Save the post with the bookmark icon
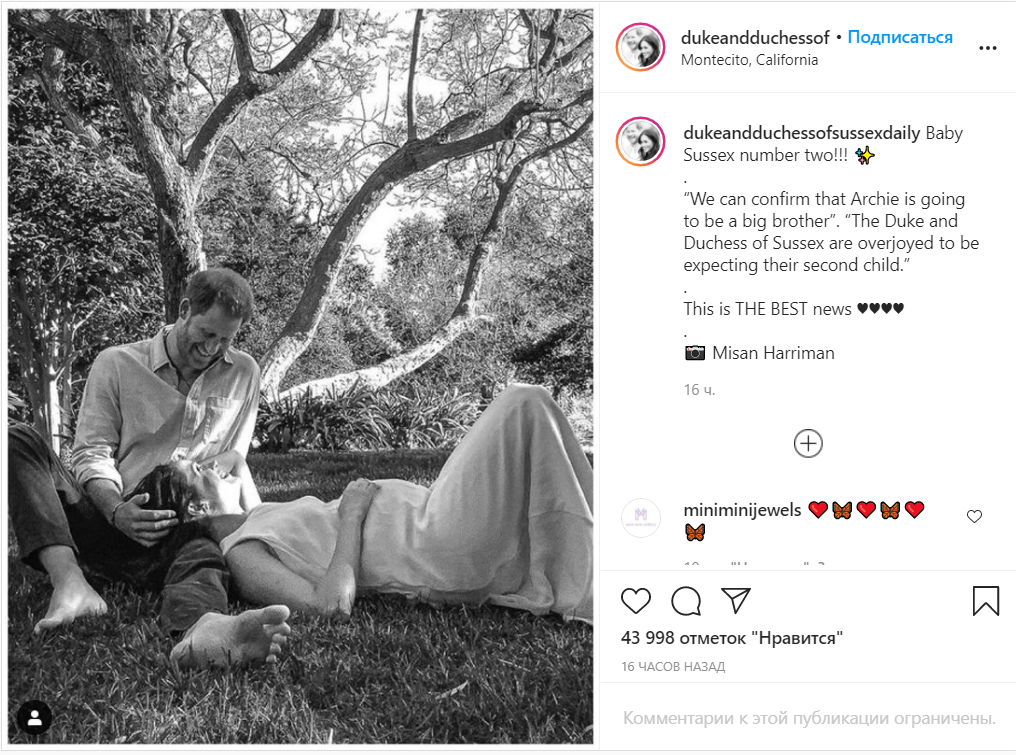This screenshot has height=755, width=1016. pos(986,601)
